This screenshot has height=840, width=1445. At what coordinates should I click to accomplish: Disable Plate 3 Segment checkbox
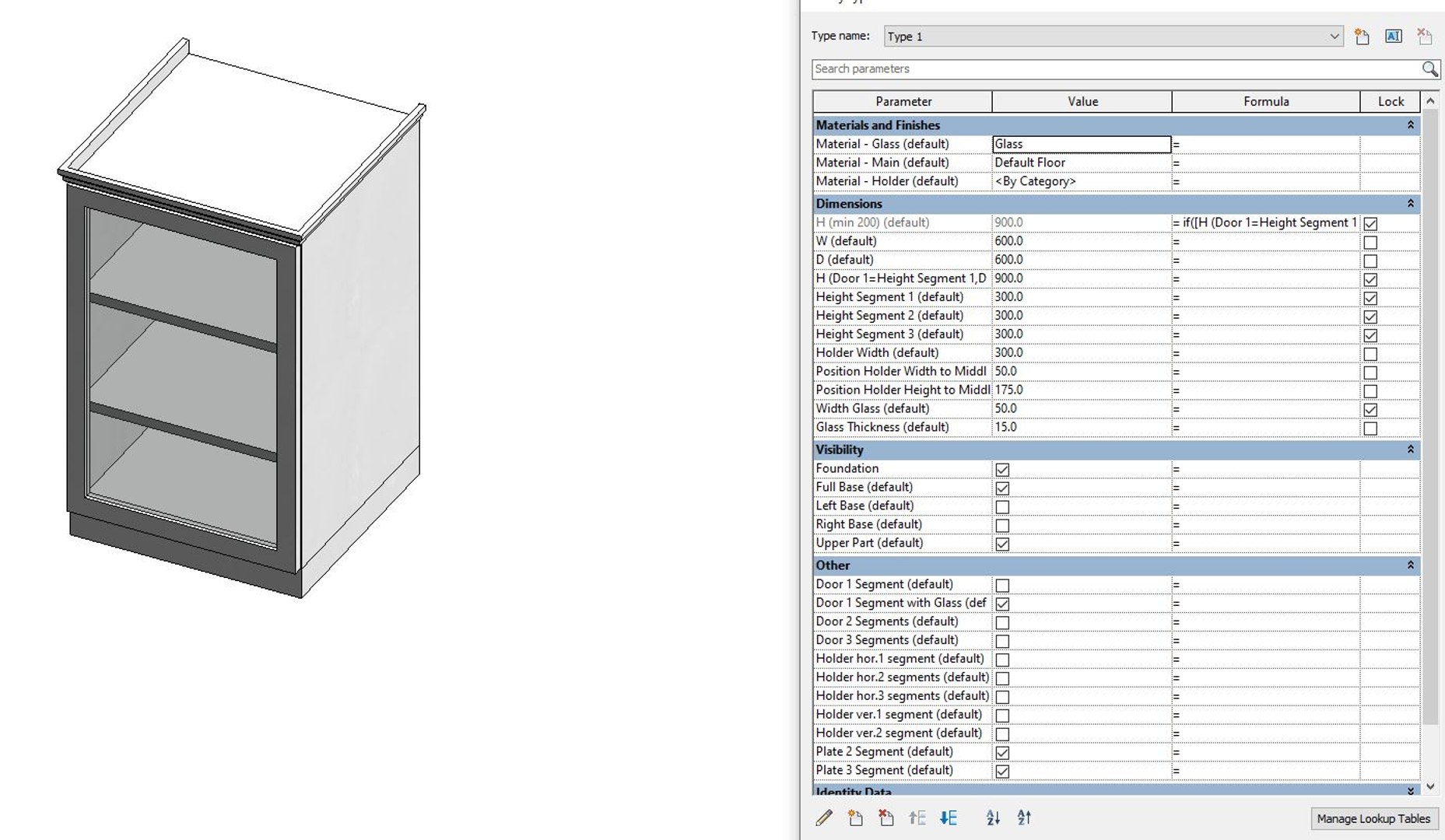(1002, 772)
